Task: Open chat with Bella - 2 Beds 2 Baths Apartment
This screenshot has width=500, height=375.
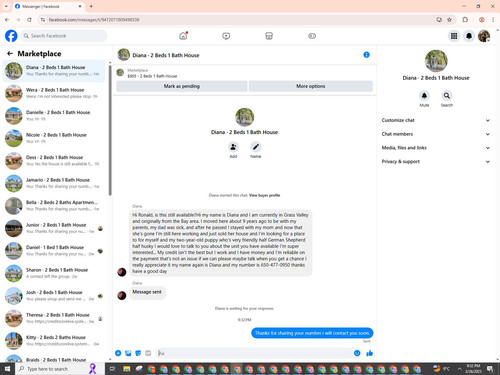Action: tap(54, 206)
